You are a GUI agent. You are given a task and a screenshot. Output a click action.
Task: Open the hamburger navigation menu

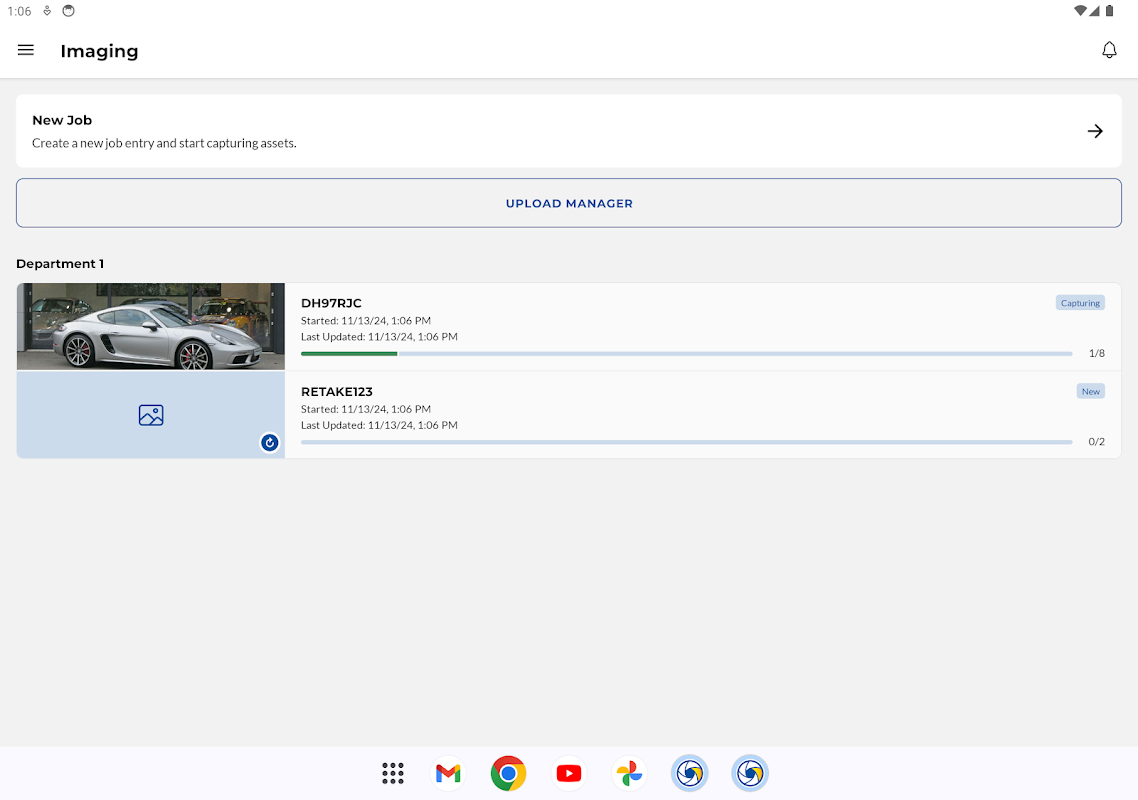pos(26,50)
